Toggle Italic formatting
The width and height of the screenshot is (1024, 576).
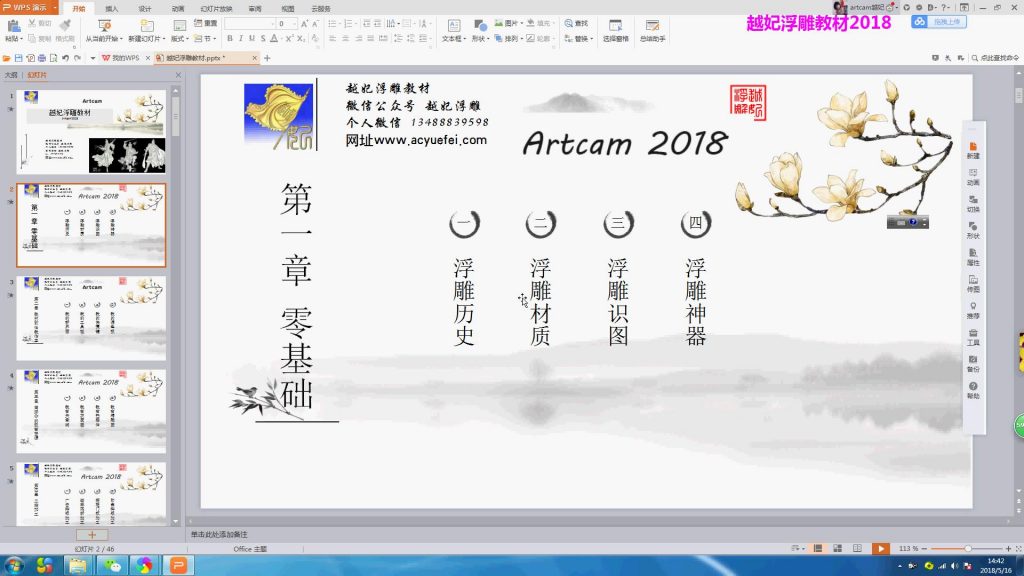(240, 39)
